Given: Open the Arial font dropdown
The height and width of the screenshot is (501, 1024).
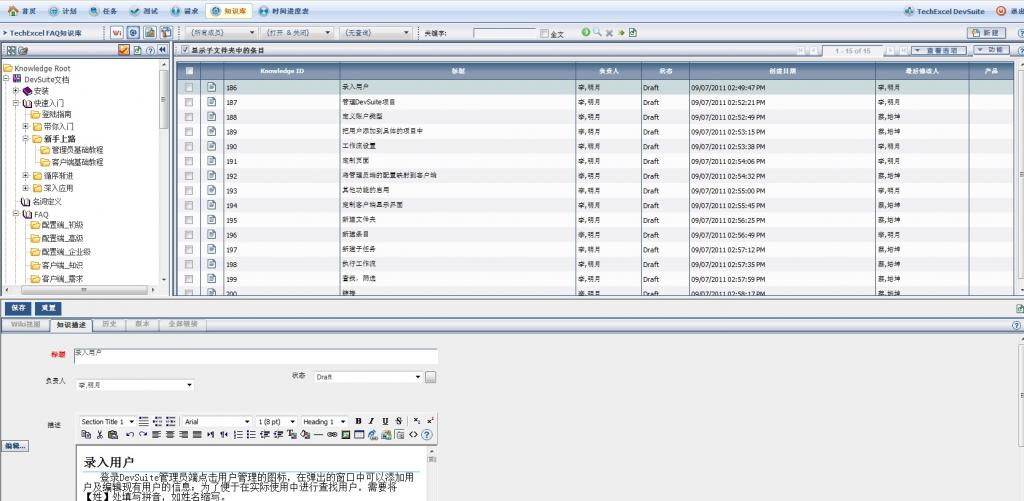Looking at the screenshot, I should [247, 421].
